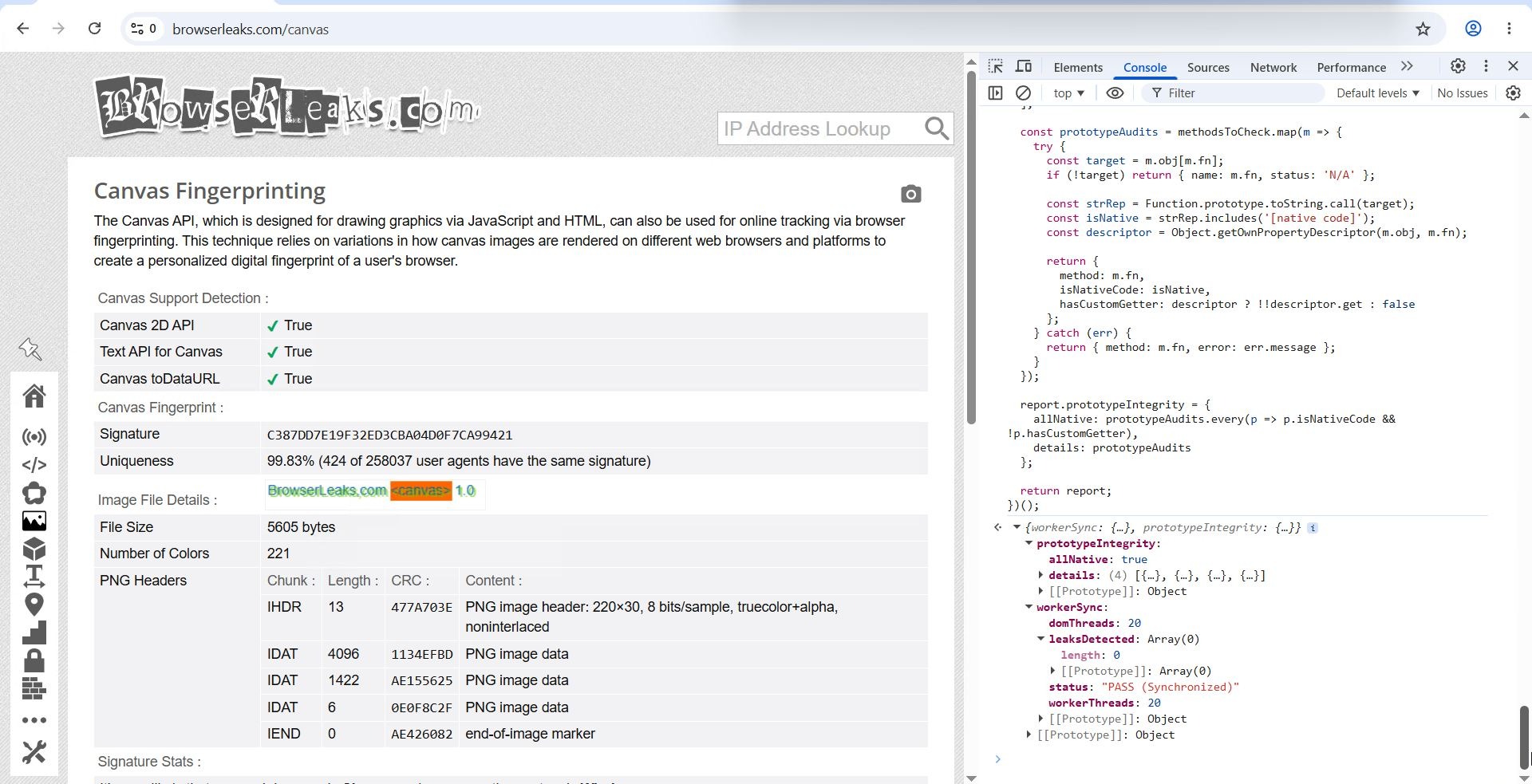This screenshot has height=784, width=1532.
Task: Open the wrench tools icon in sidebar
Action: 34,751
